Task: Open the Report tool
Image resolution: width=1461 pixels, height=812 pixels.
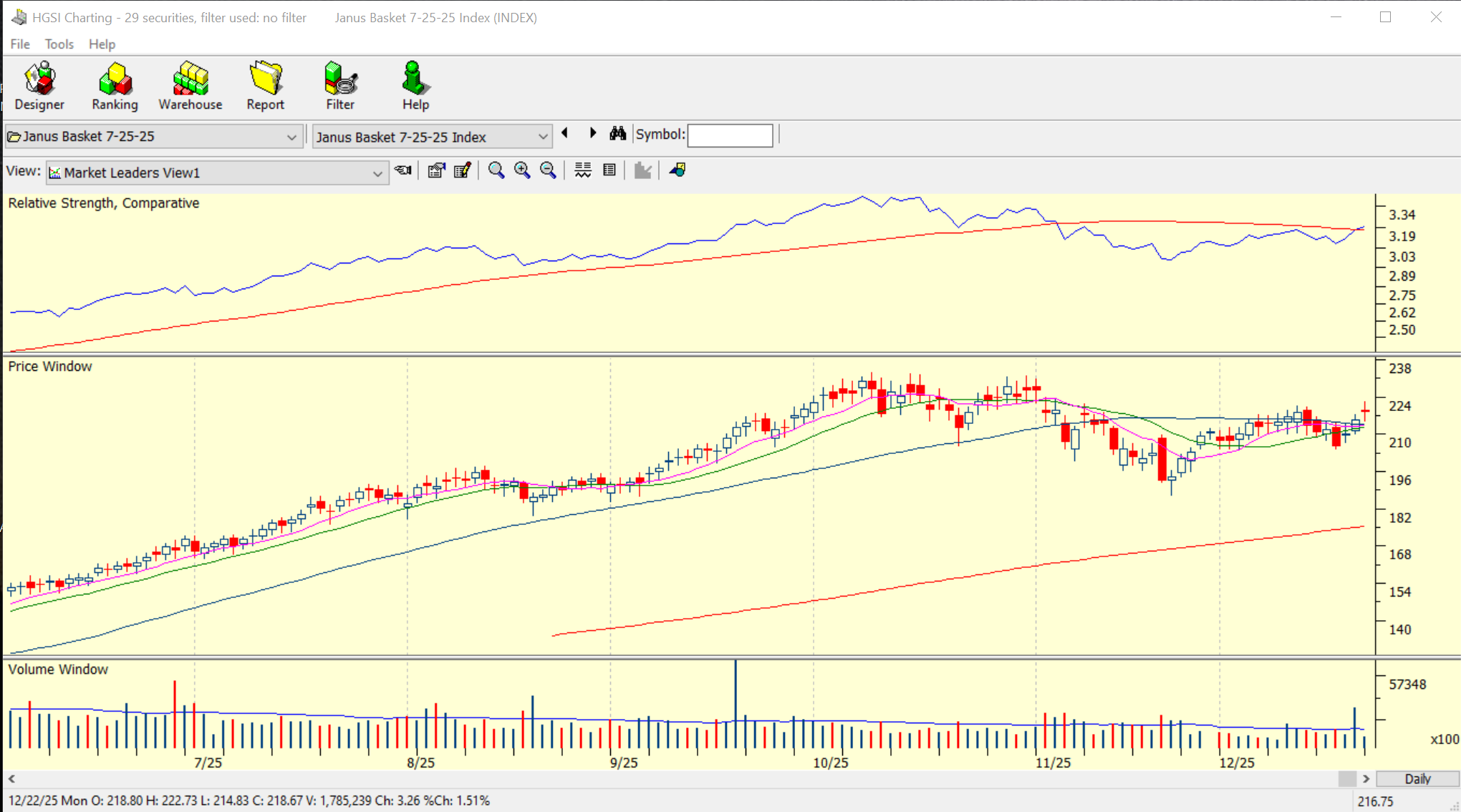Action: pyautogui.click(x=265, y=86)
